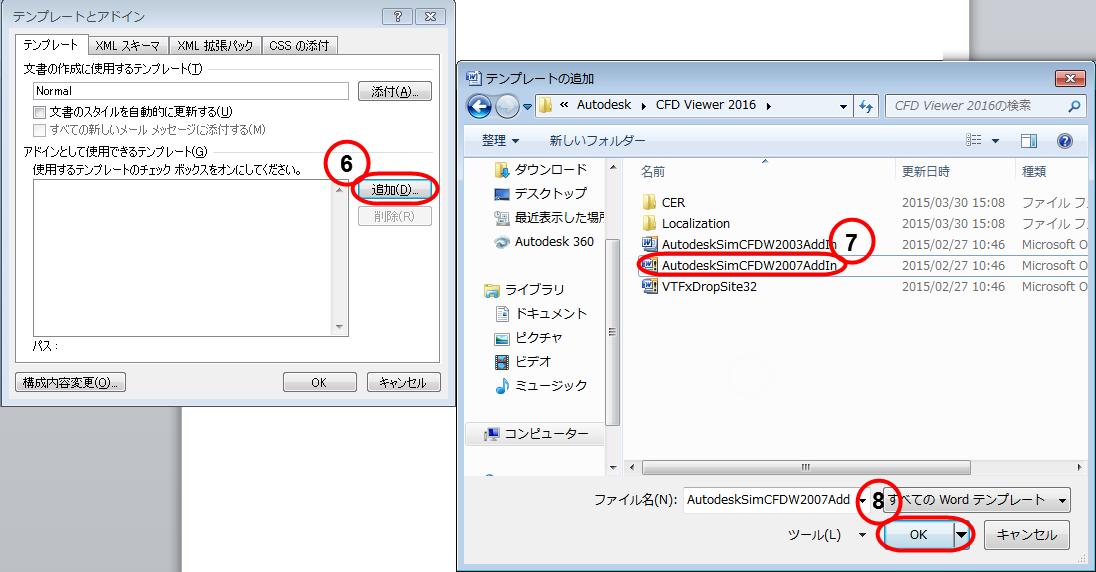Click the Normal template name field
This screenshot has width=1096, height=572.
pos(191,91)
